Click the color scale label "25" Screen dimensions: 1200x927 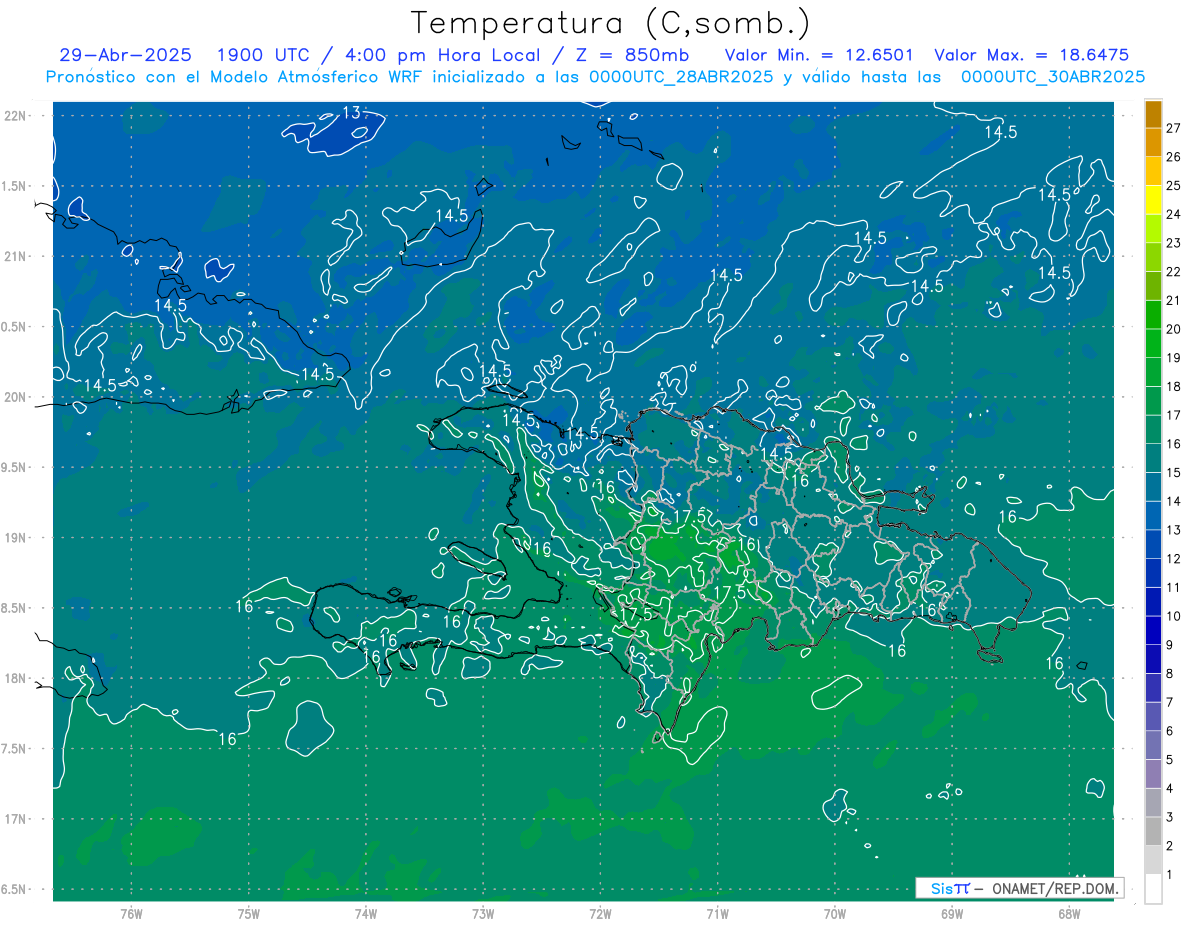[1174, 186]
